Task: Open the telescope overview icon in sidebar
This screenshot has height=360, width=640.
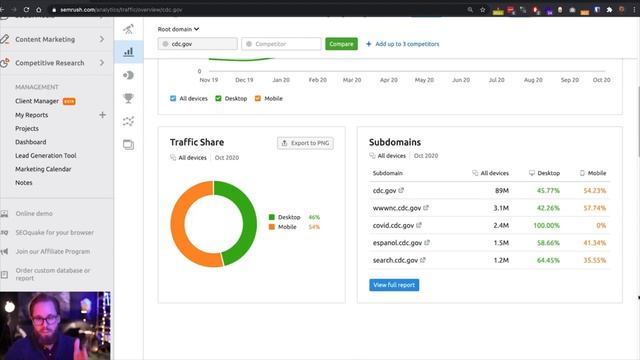Action: tap(129, 29)
